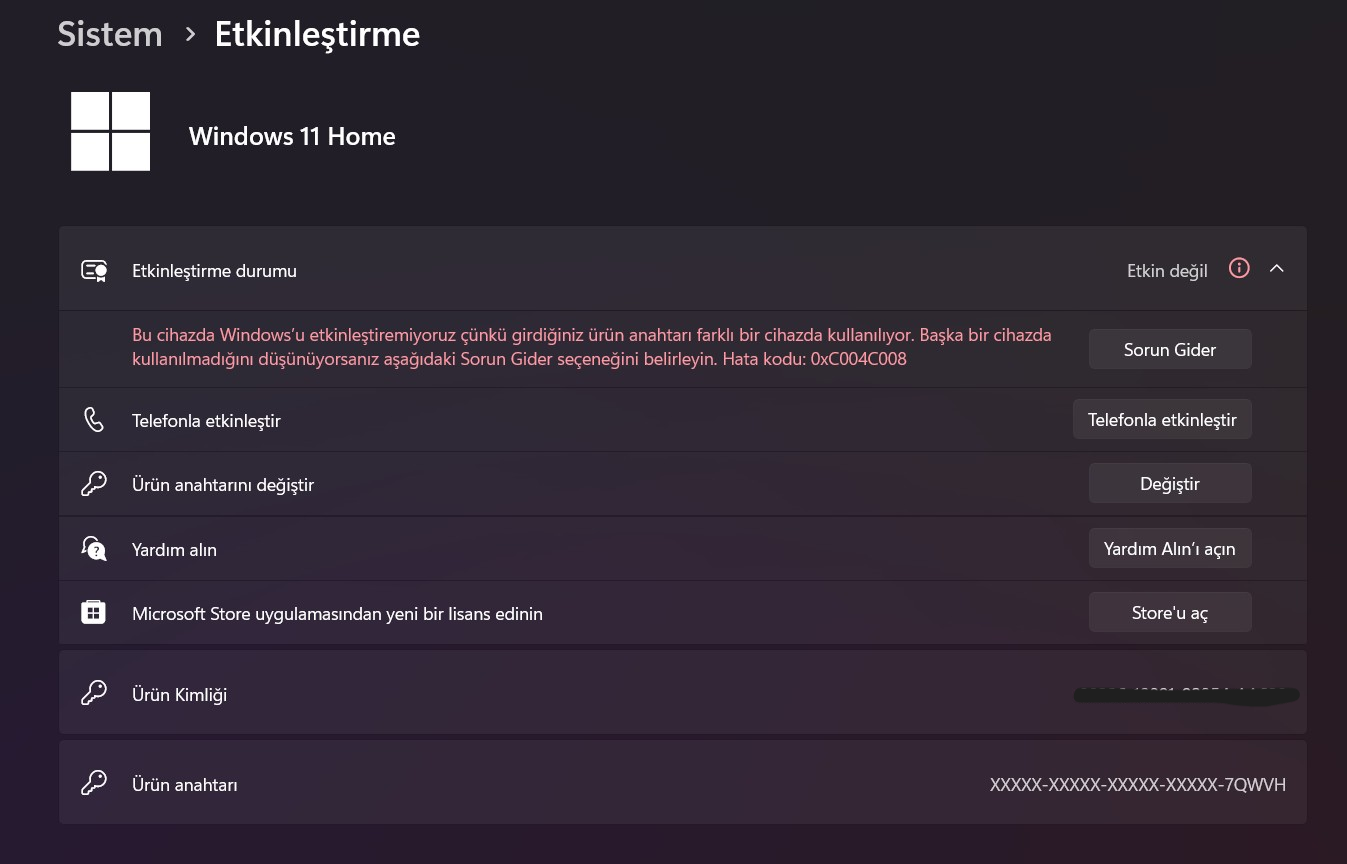1347x864 pixels.
Task: Click the Ürün anahtarı label
Action: click(185, 785)
